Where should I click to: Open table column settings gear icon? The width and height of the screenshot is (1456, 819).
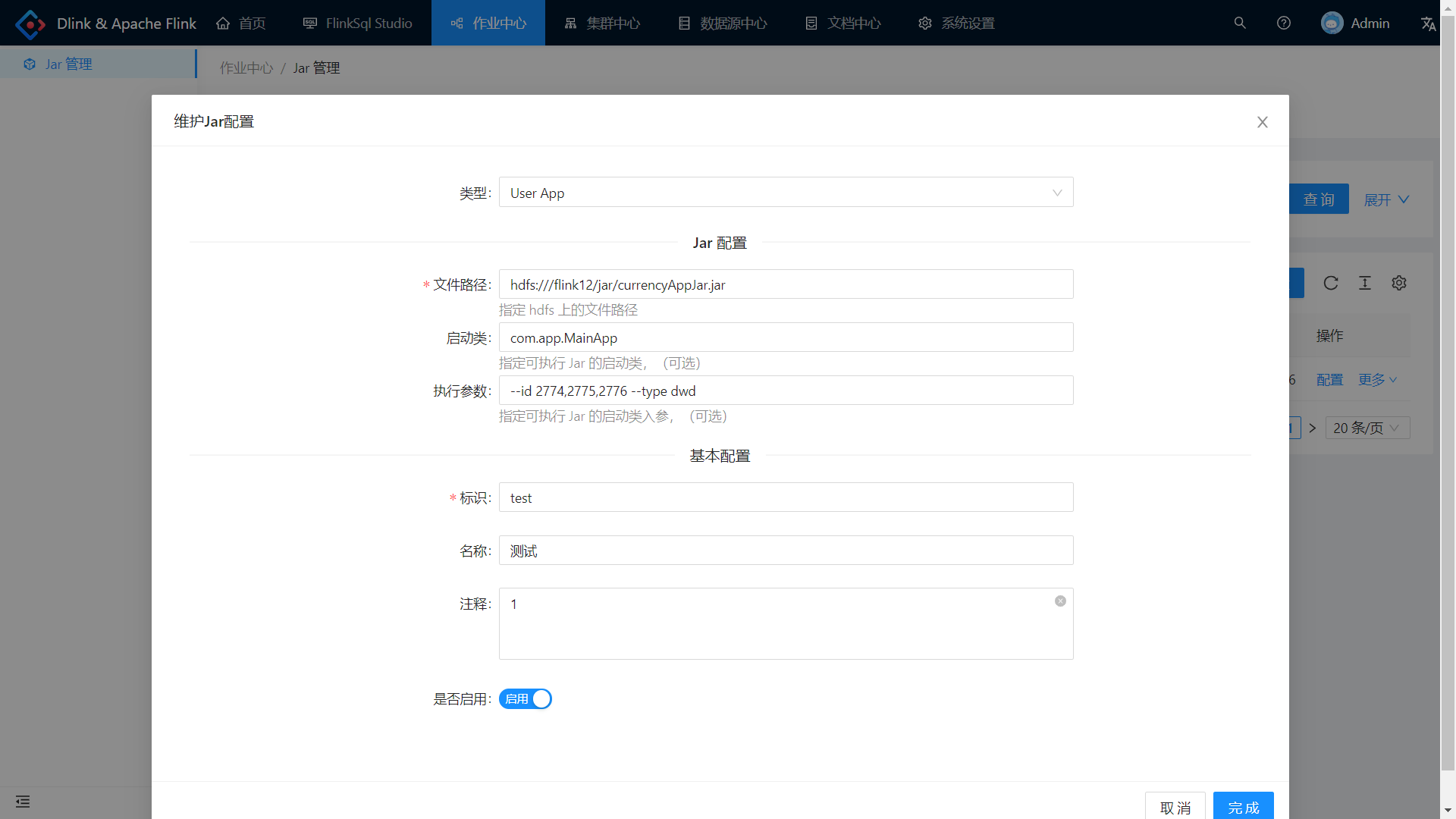pyautogui.click(x=1399, y=283)
